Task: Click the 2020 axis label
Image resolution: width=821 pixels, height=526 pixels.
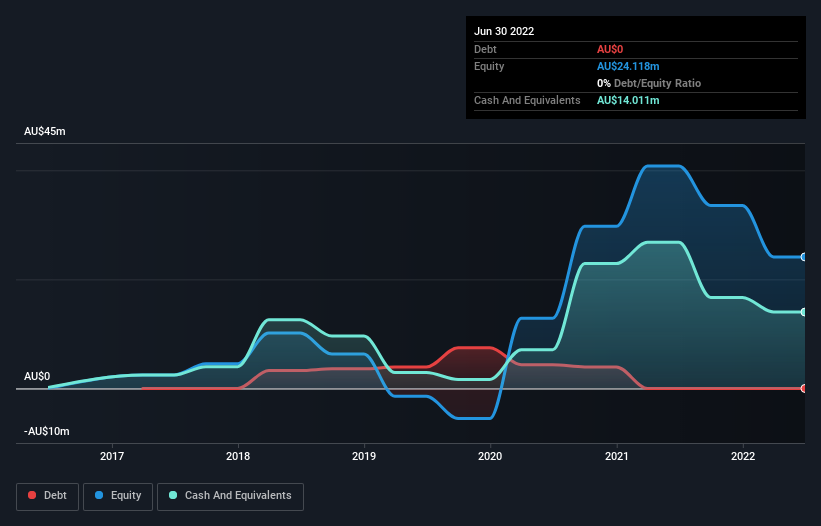Action: [x=490, y=456]
